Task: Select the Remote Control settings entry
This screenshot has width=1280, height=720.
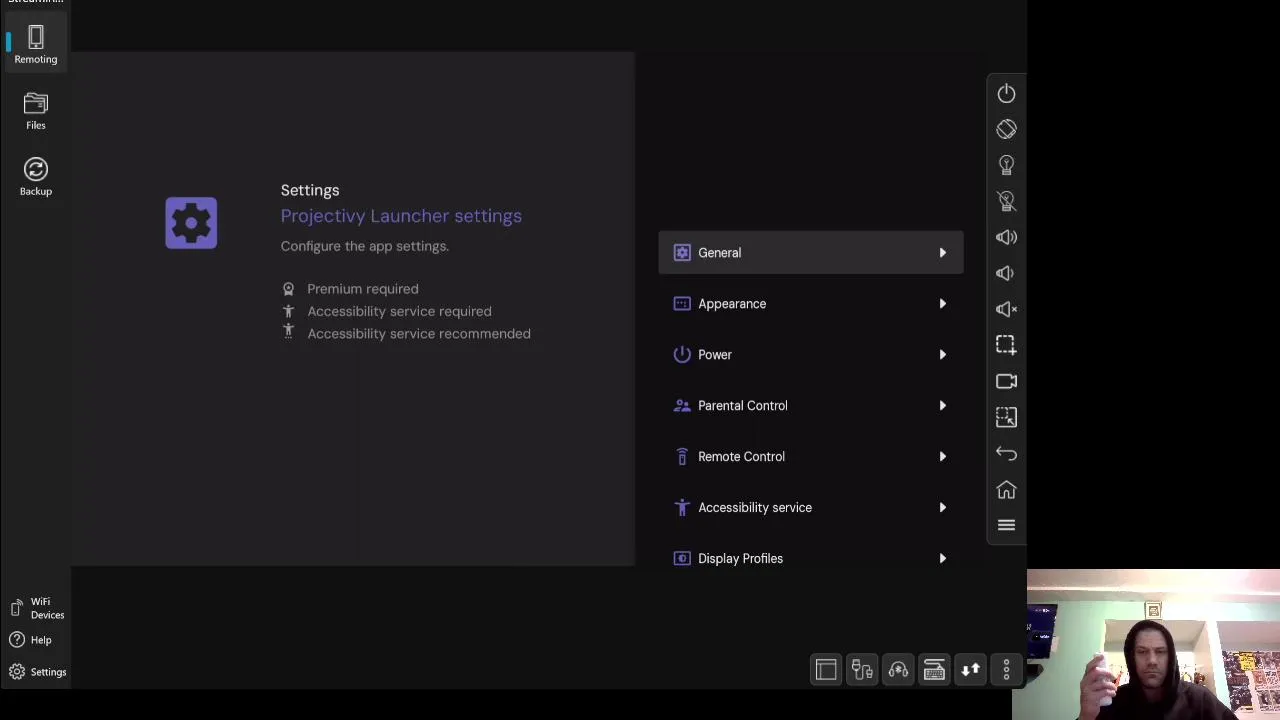Action: pyautogui.click(x=811, y=457)
